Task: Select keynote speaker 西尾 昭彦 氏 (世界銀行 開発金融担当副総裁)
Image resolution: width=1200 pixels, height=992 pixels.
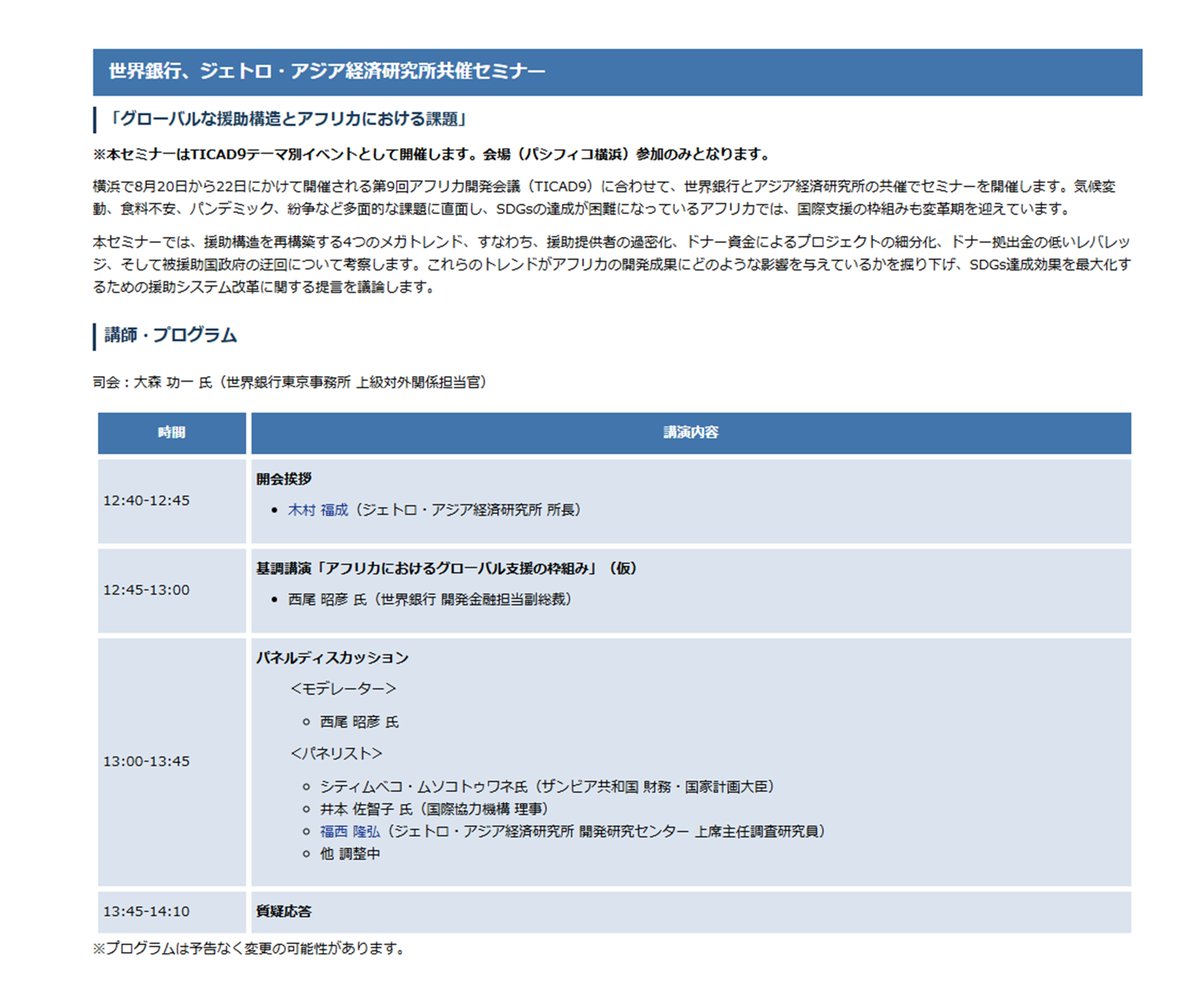Action: click(430, 599)
